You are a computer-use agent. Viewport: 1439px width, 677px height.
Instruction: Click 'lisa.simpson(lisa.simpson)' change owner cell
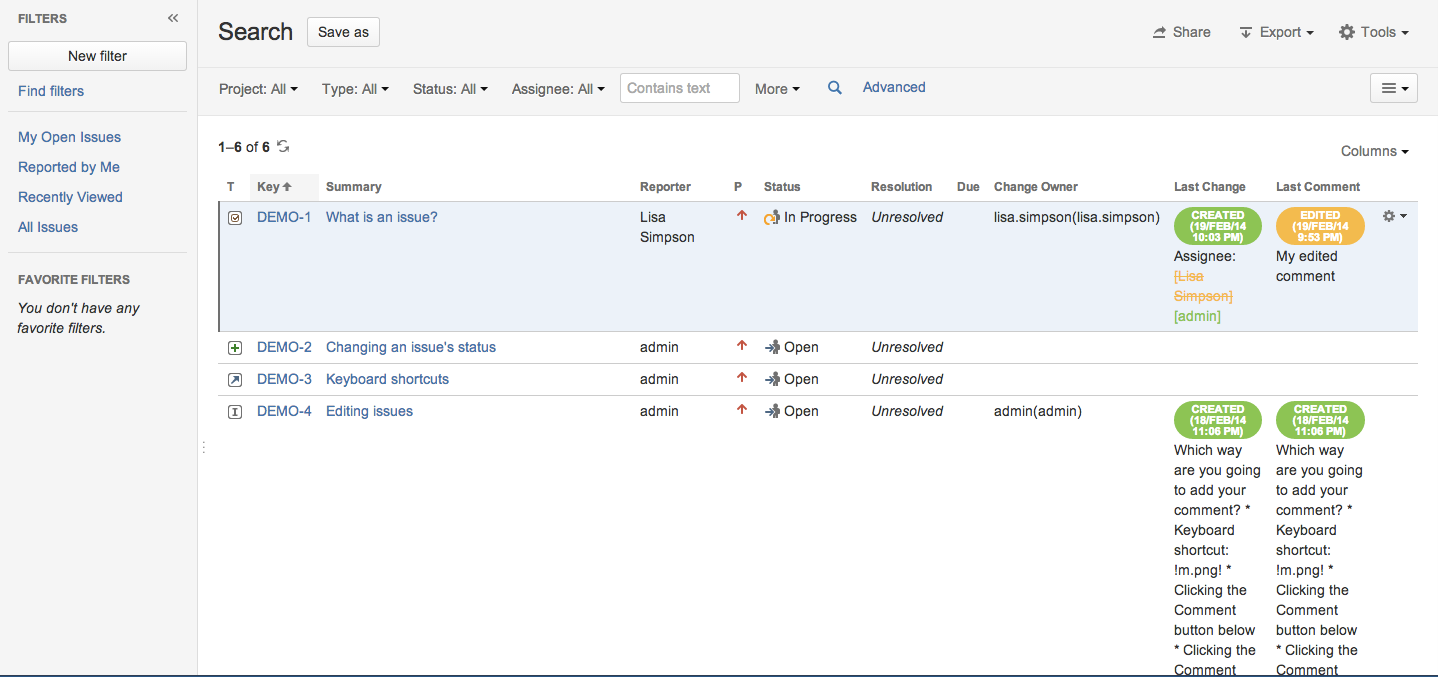[1077, 217]
